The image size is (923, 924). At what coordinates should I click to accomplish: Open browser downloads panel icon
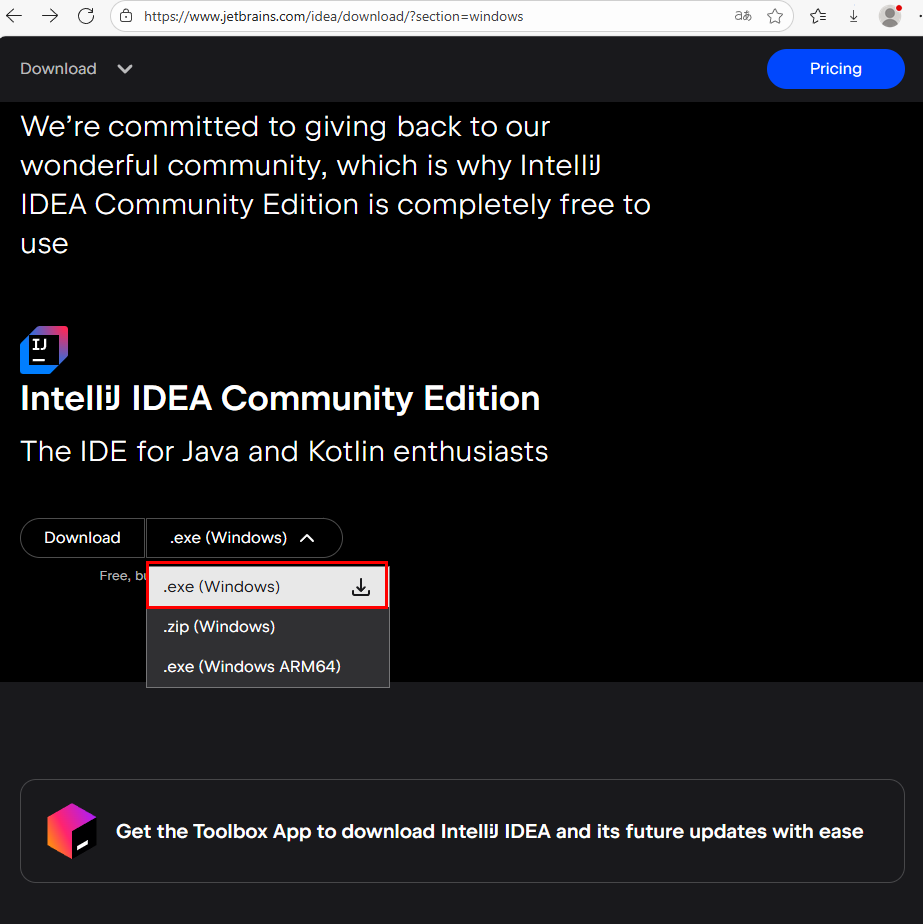click(x=853, y=16)
